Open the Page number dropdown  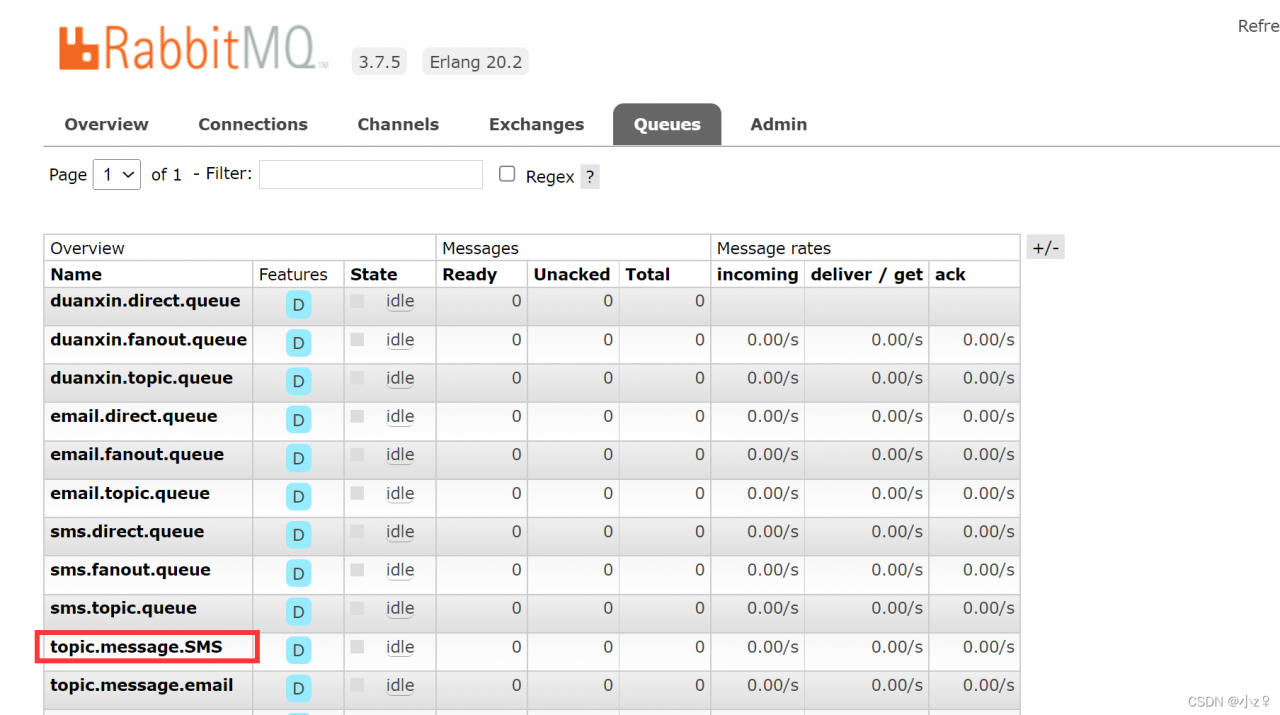point(117,174)
